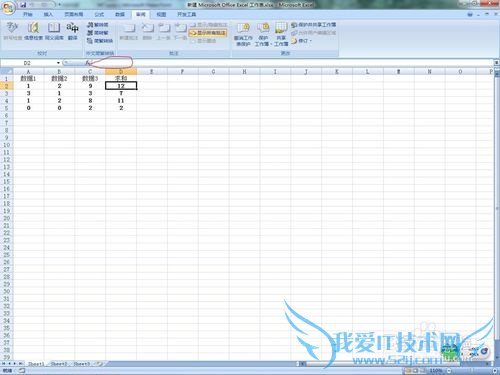500x375 pixels.
Task: Open the Developer (开发工具) ribbon tab
Action: tap(187, 14)
